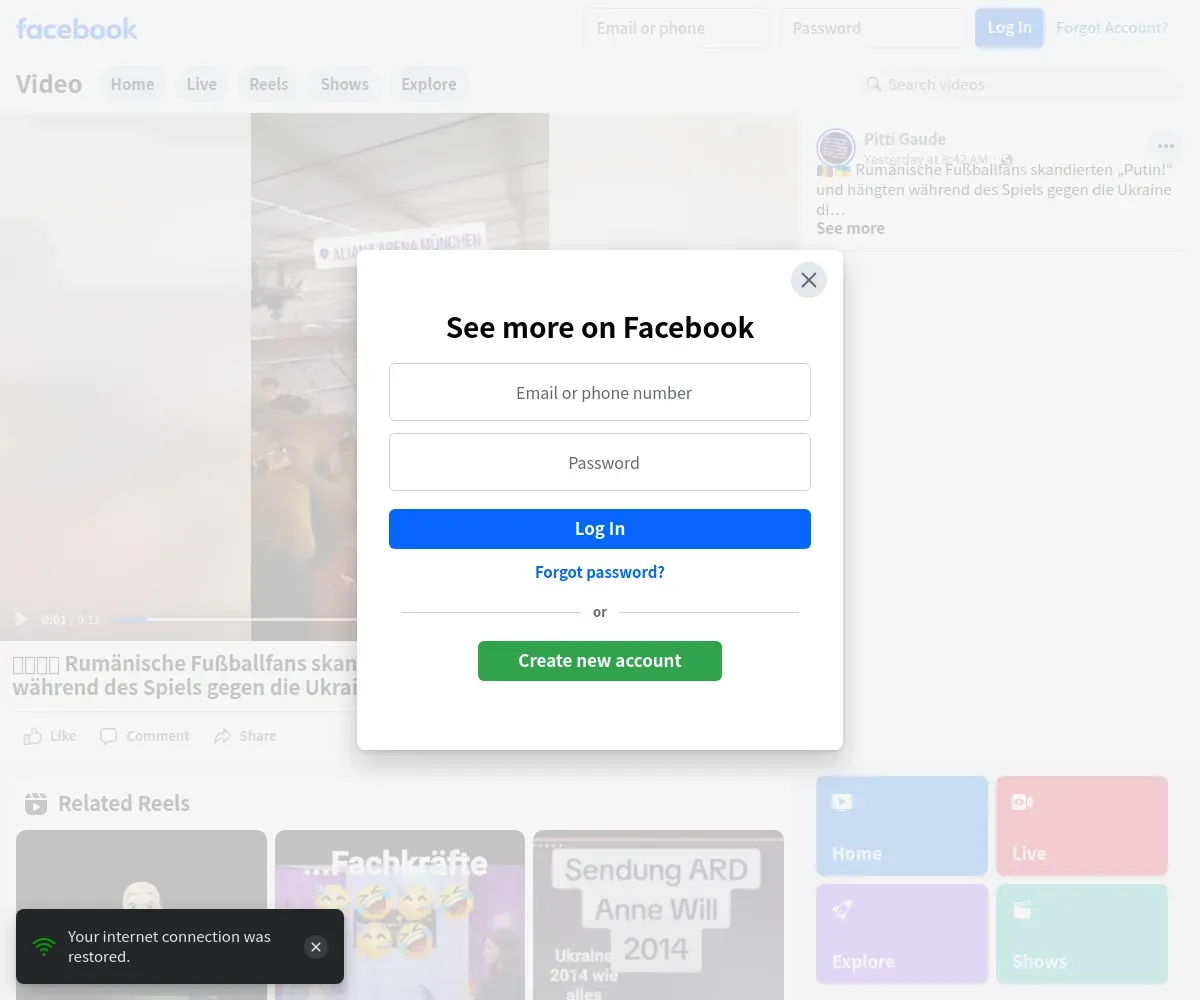Click the Password field in the login dialog
Viewport: 1200px width, 1000px height.
click(600, 462)
